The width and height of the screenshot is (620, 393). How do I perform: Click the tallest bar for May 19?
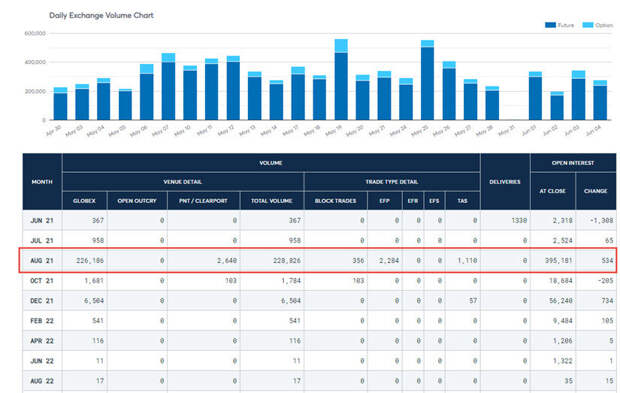[x=341, y=79]
